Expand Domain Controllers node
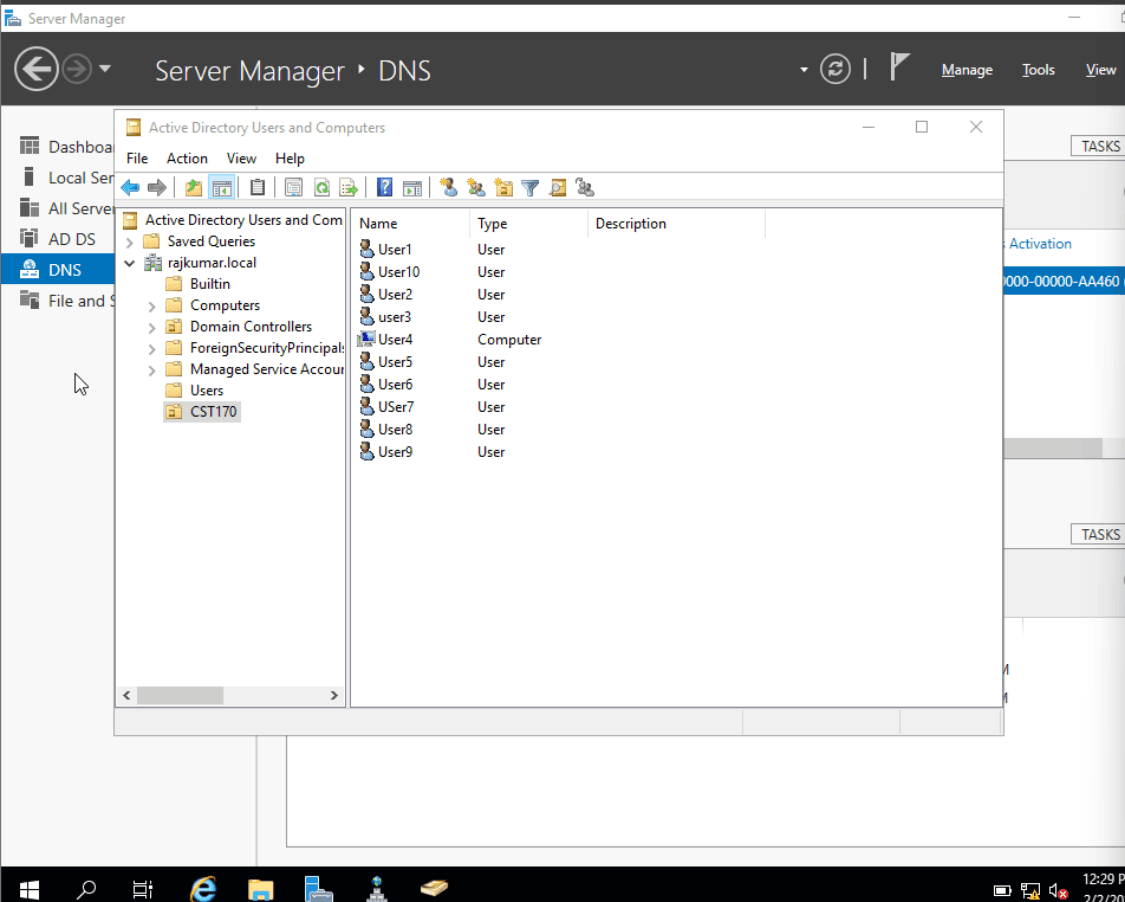The width and height of the screenshot is (1125, 902). tap(152, 328)
